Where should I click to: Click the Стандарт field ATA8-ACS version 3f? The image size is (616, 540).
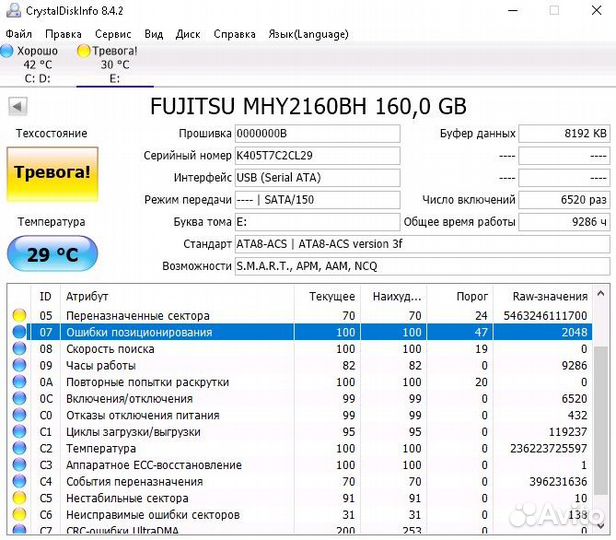(x=422, y=244)
